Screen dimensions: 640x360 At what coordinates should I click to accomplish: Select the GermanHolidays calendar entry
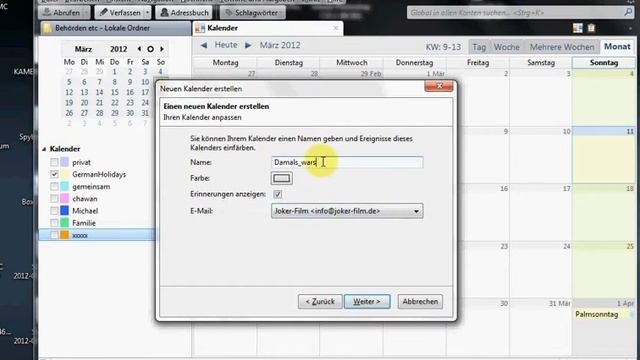(x=99, y=174)
